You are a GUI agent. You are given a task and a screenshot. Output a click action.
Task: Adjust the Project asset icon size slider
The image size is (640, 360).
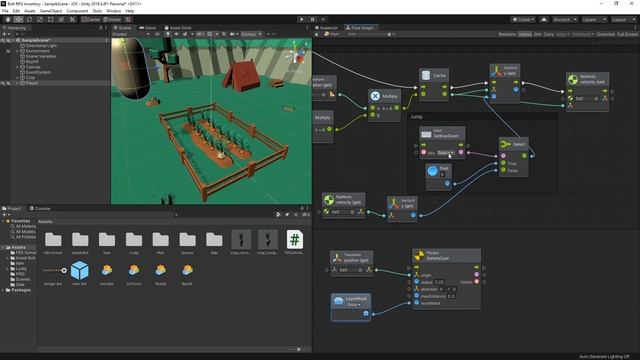pos(298,349)
